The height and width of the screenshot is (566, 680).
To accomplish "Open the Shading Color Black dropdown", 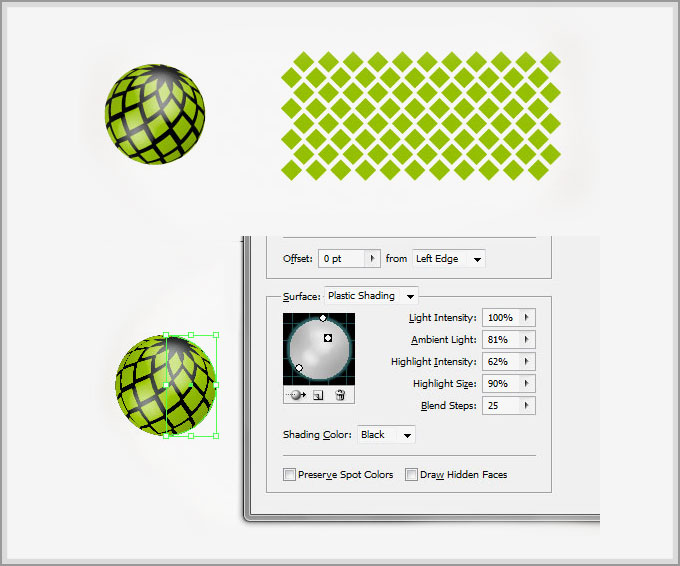I will (x=386, y=435).
